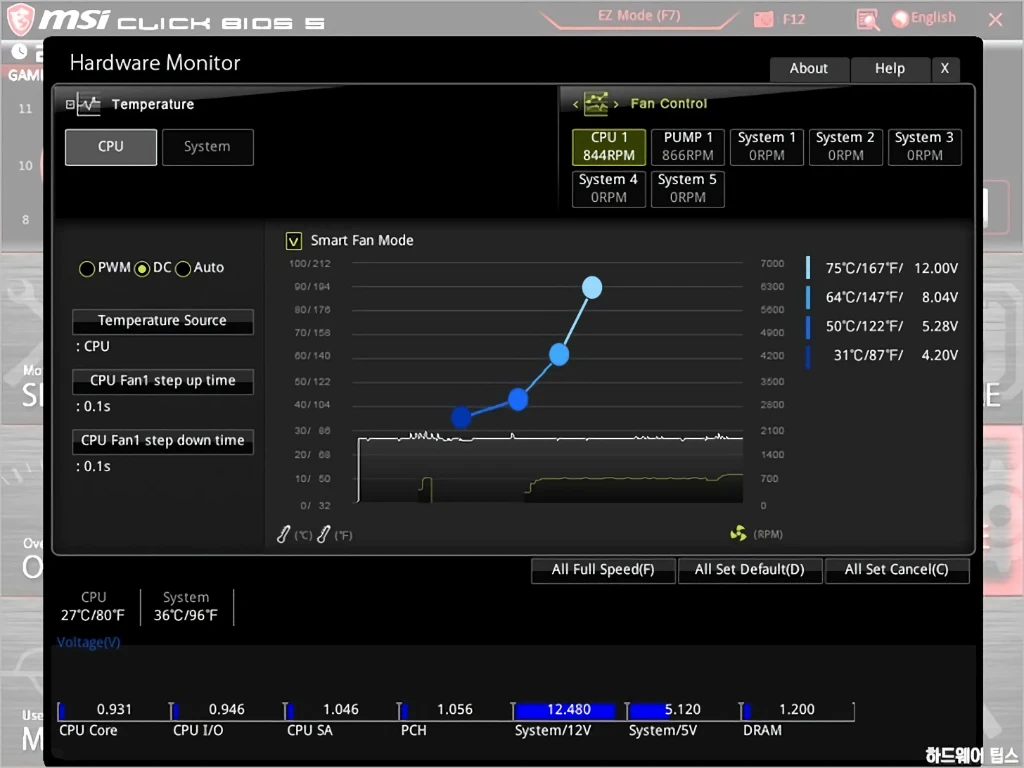Image resolution: width=1024 pixels, height=768 pixels.
Task: Select the 75°C fan curve point
Action: pos(592,287)
